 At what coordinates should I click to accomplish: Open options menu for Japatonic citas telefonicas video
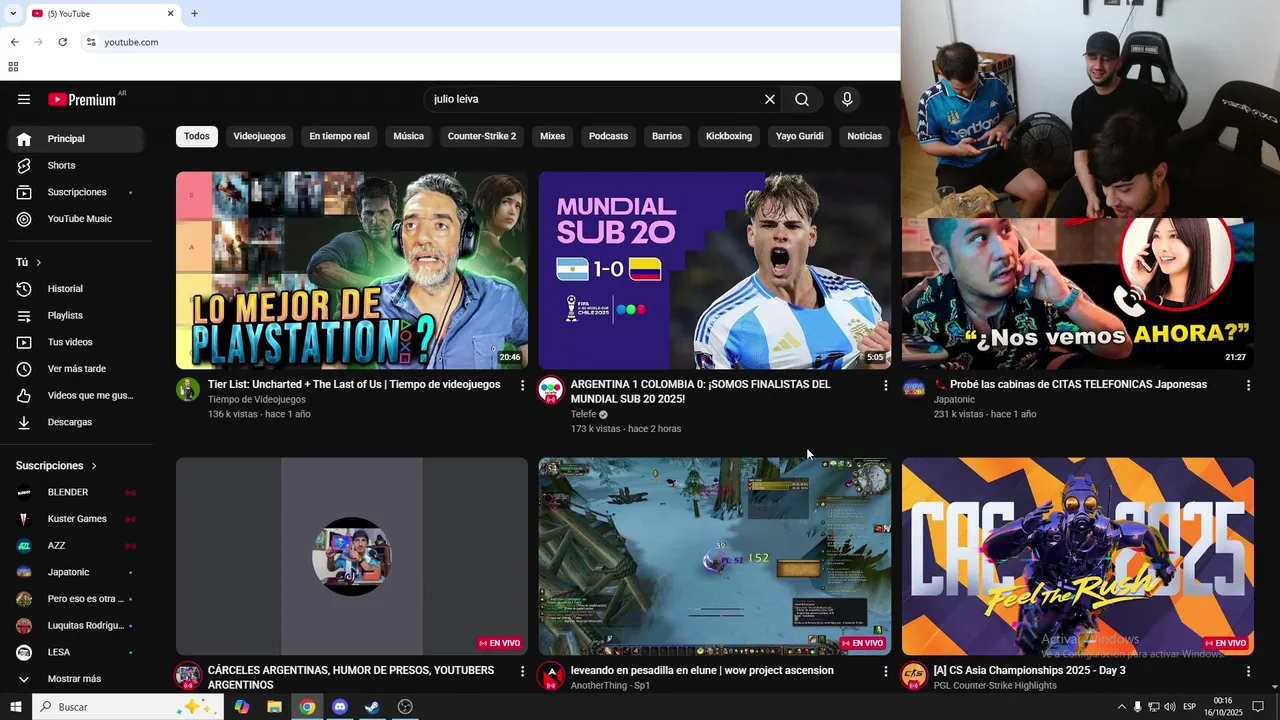1248,385
